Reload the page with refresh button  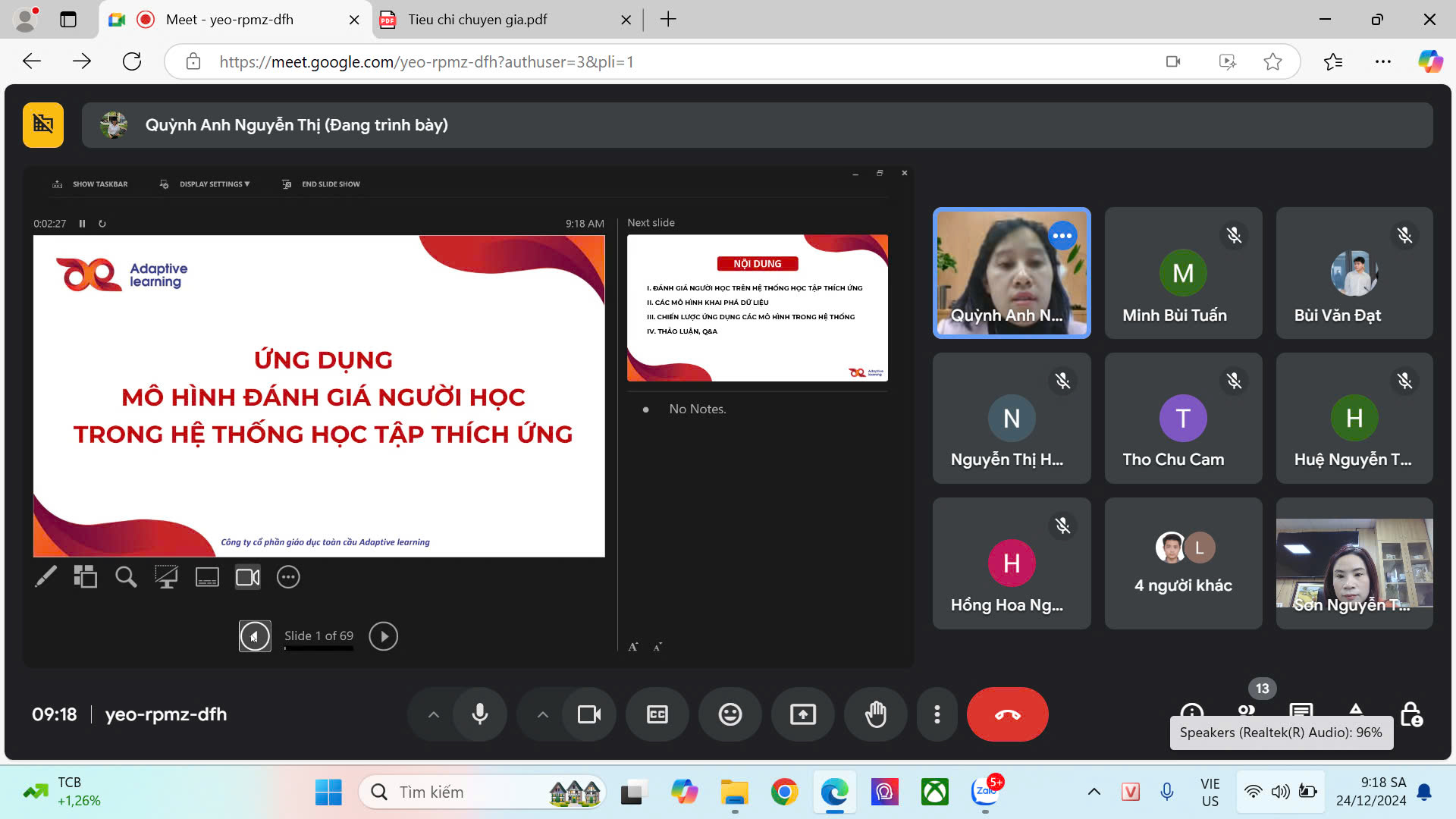(x=132, y=61)
